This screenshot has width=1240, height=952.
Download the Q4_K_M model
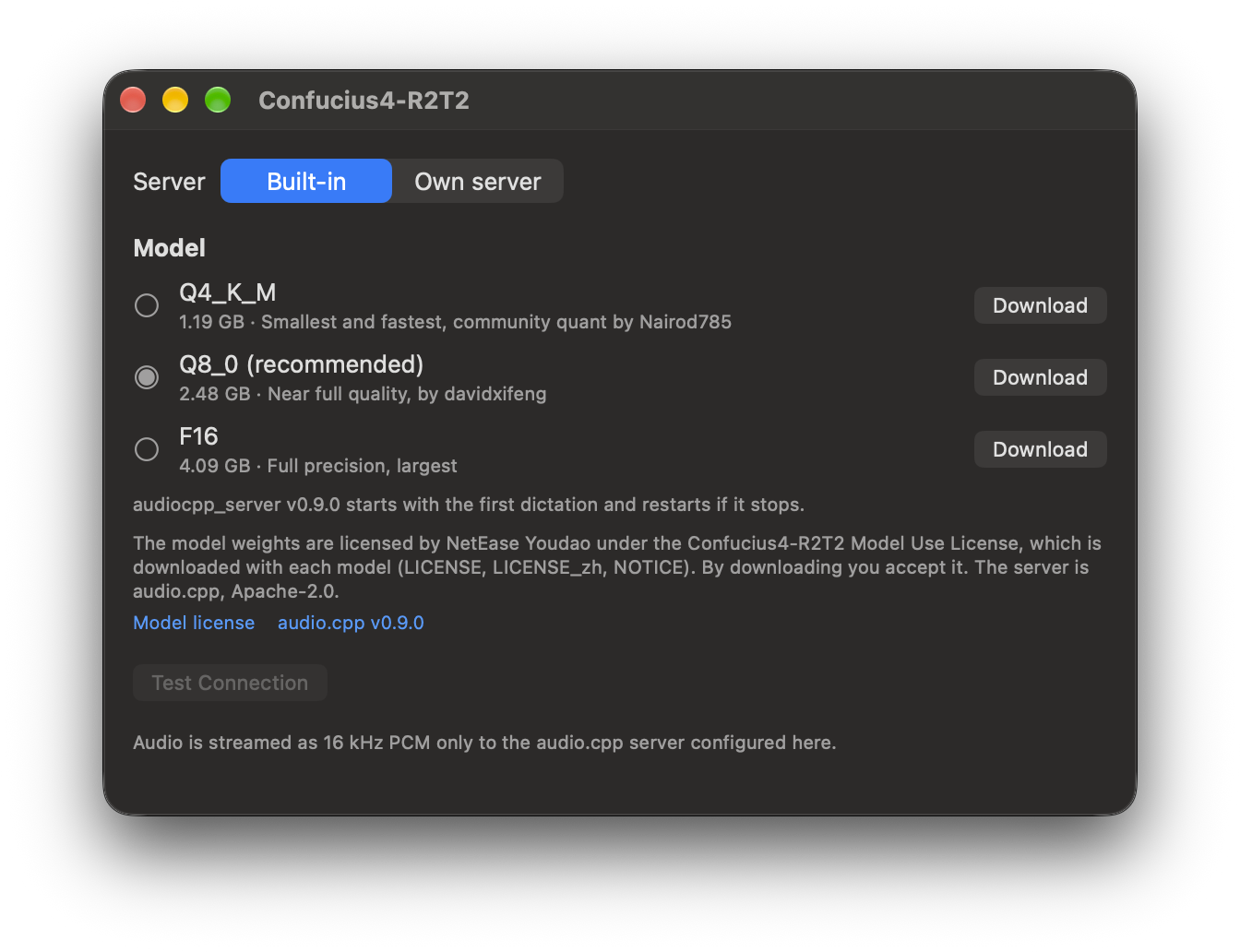[x=1040, y=305]
